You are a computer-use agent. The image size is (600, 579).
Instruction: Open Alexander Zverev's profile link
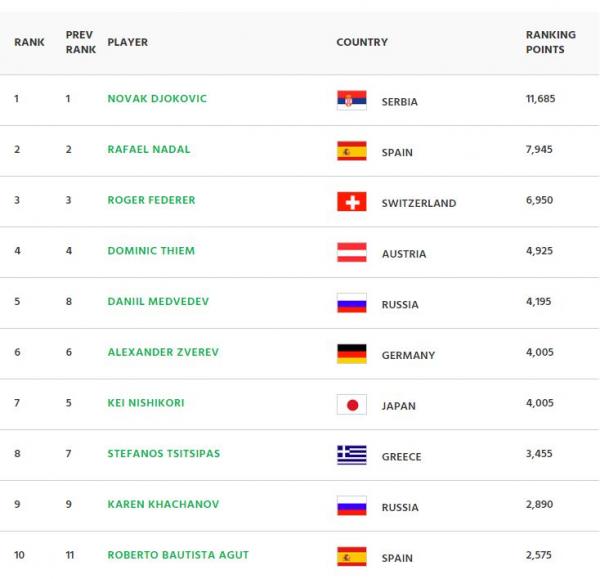coord(163,352)
